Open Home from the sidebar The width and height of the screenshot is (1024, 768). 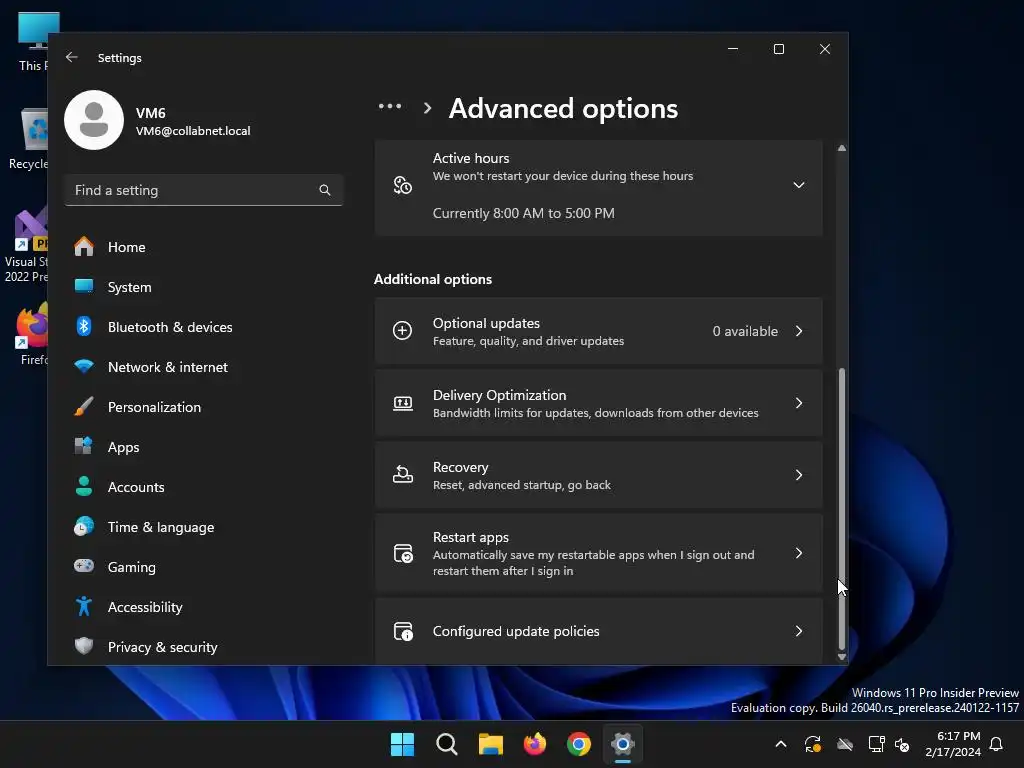pos(204,247)
